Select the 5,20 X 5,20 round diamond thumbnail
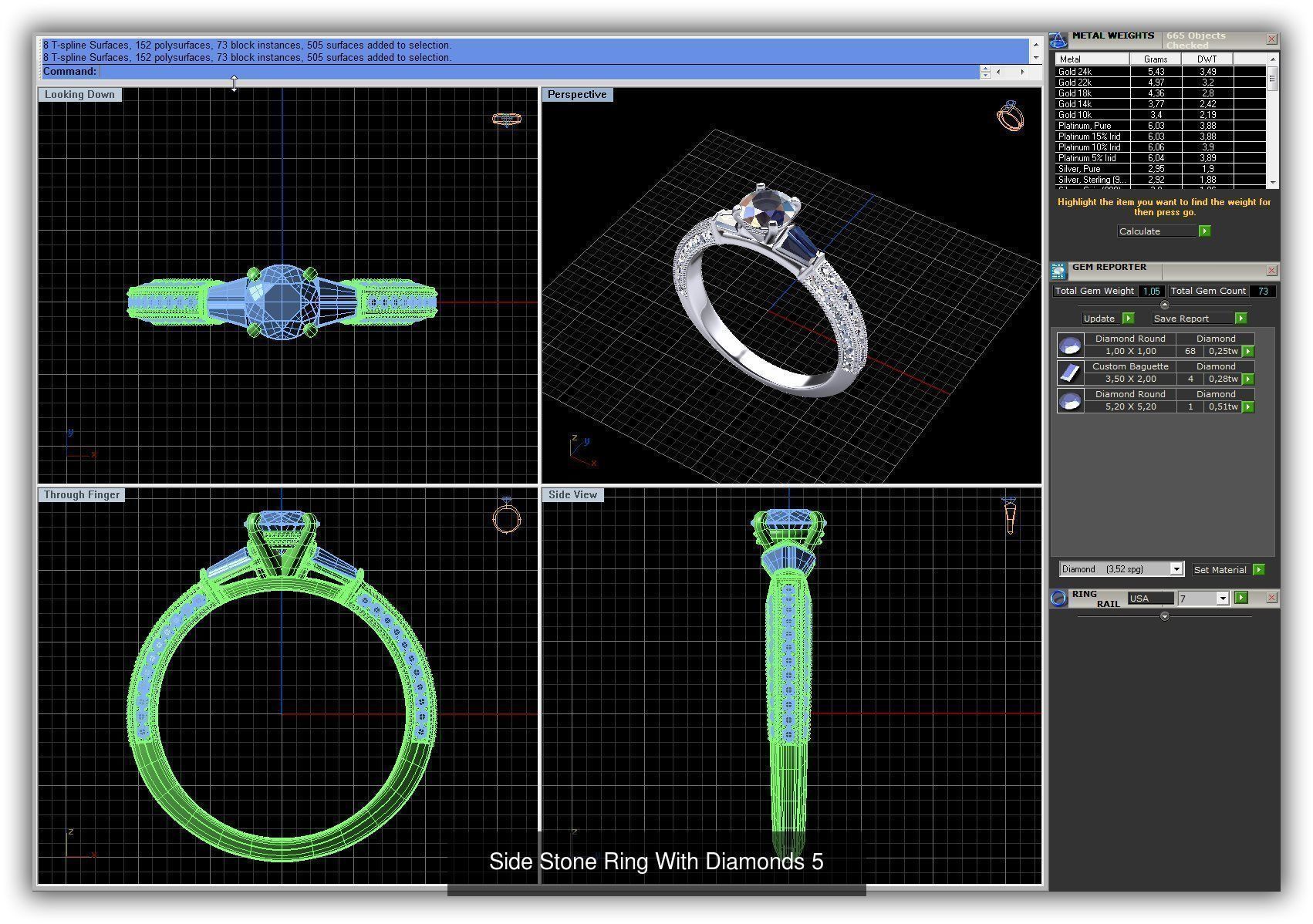Image resolution: width=1313 pixels, height=924 pixels. click(1070, 400)
